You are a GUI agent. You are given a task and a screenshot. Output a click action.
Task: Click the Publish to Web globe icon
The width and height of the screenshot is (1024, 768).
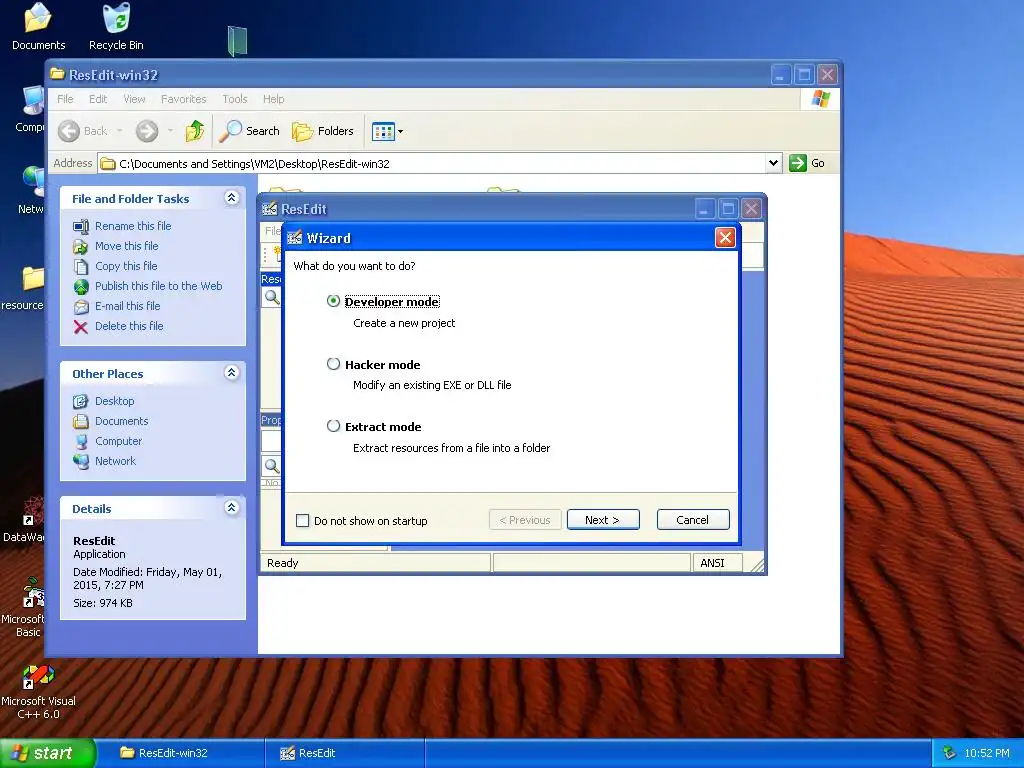[x=81, y=286]
